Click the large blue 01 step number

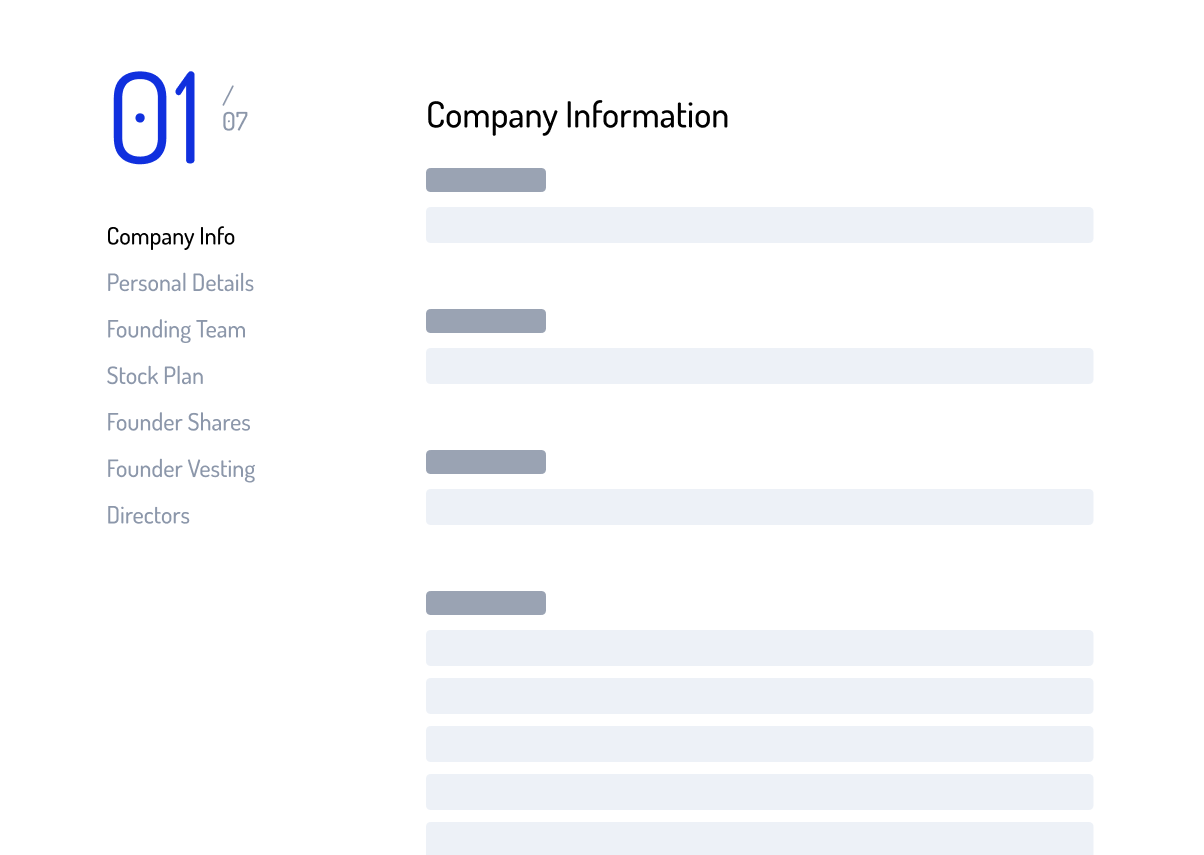pos(154,117)
